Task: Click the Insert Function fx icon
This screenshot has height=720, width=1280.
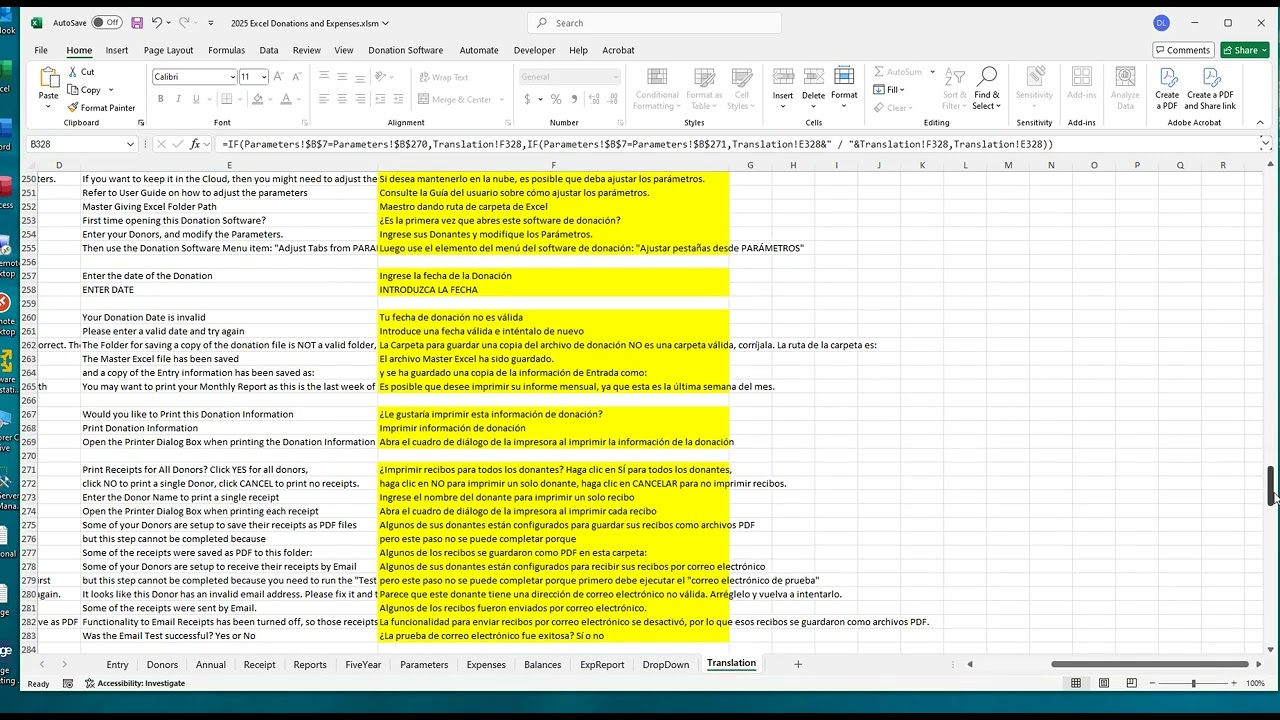Action: [196, 144]
